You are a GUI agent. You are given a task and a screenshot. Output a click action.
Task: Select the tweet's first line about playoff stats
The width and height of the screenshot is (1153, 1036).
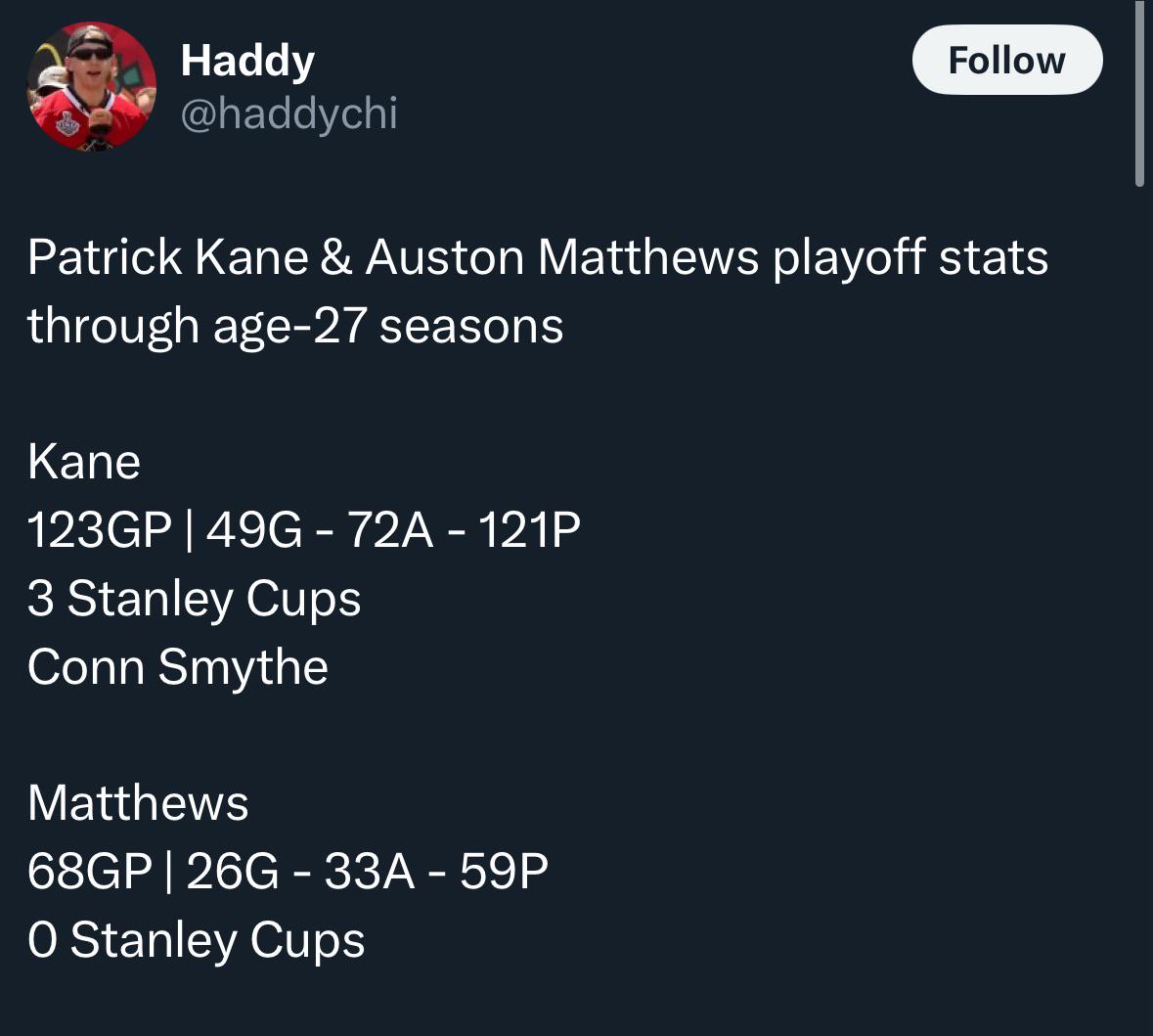click(538, 257)
